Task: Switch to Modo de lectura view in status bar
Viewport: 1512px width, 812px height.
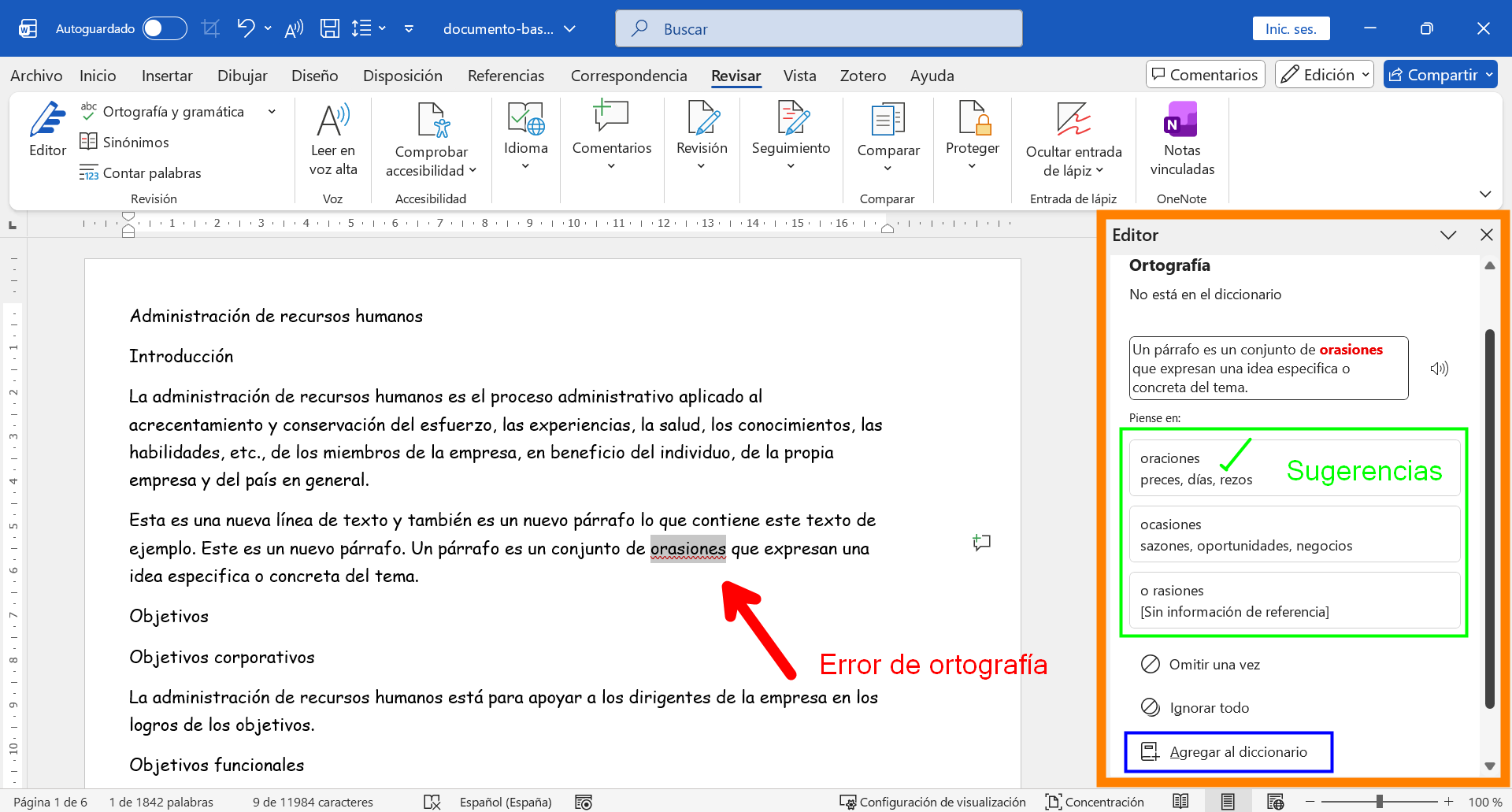Action: click(x=1180, y=802)
